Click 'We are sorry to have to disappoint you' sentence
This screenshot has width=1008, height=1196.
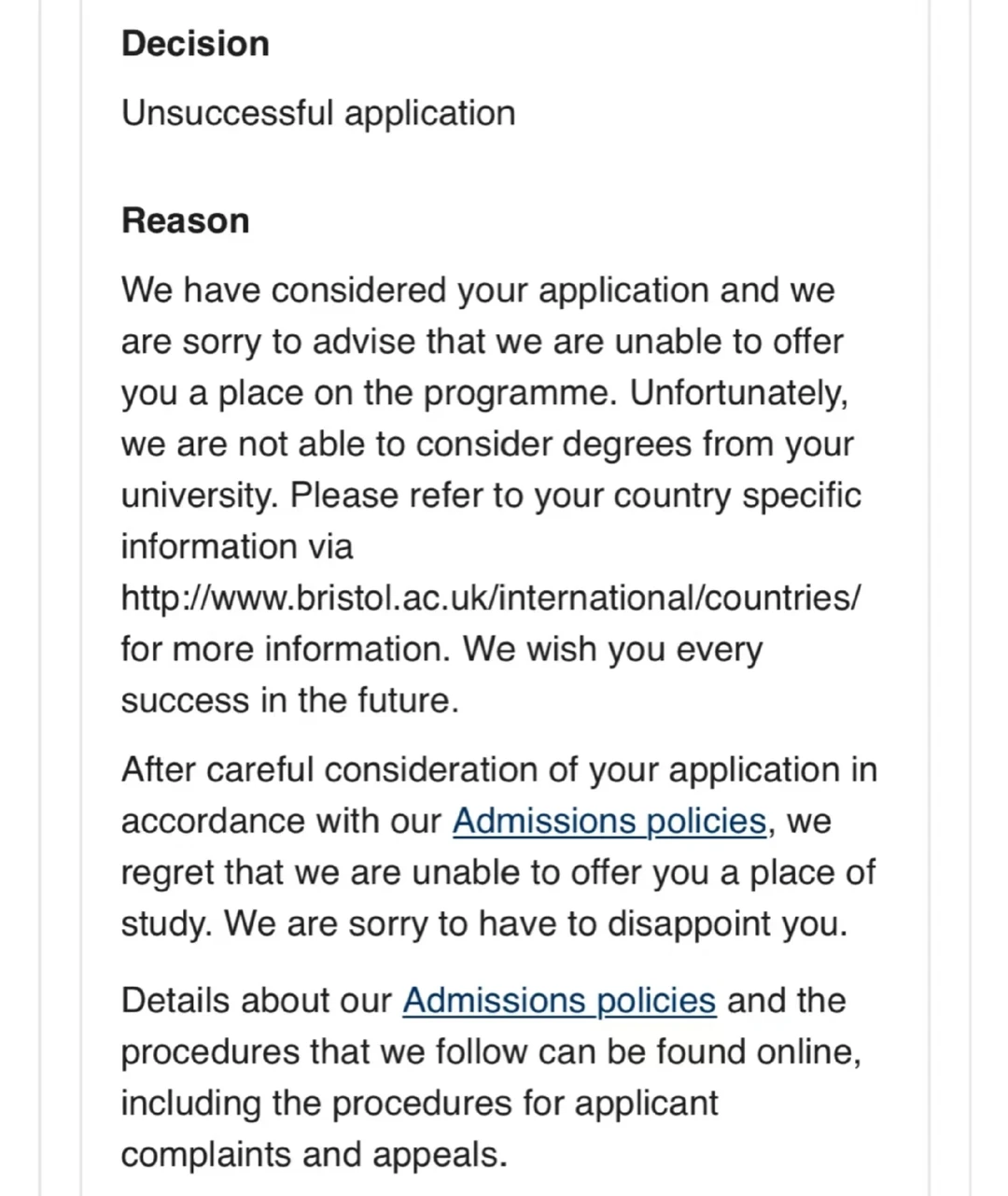pyautogui.click(x=536, y=924)
